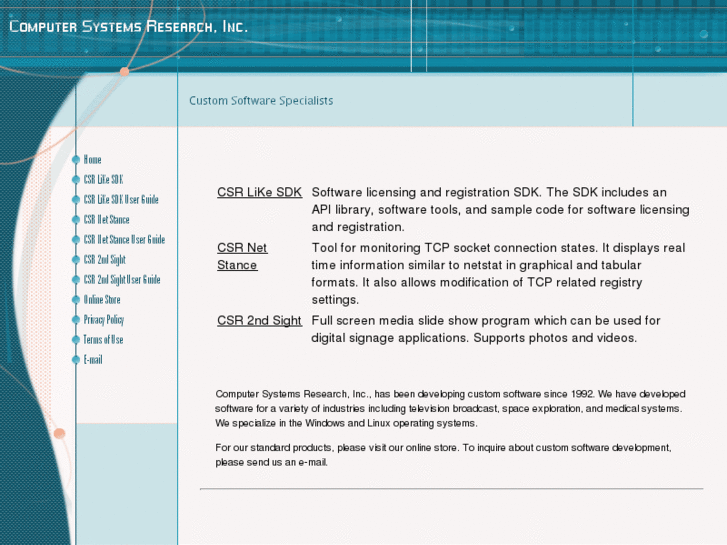
Task: Click the bullet icon beside Online Store
Action: 76,300
